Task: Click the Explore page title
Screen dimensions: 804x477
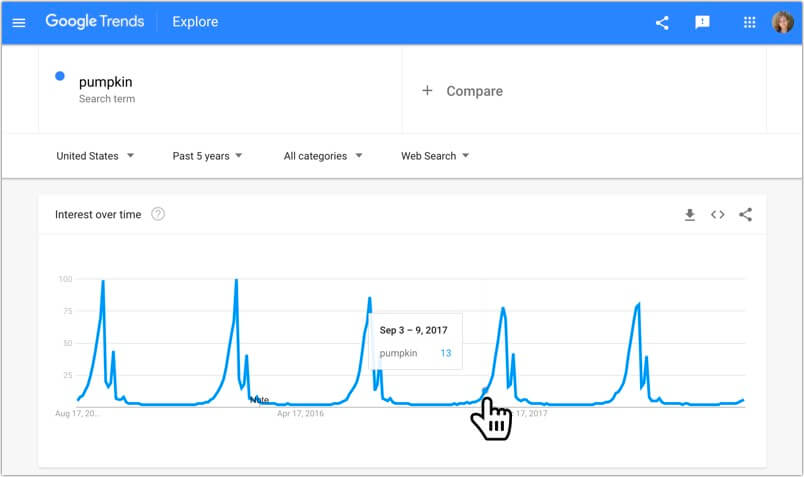Action: (x=195, y=22)
